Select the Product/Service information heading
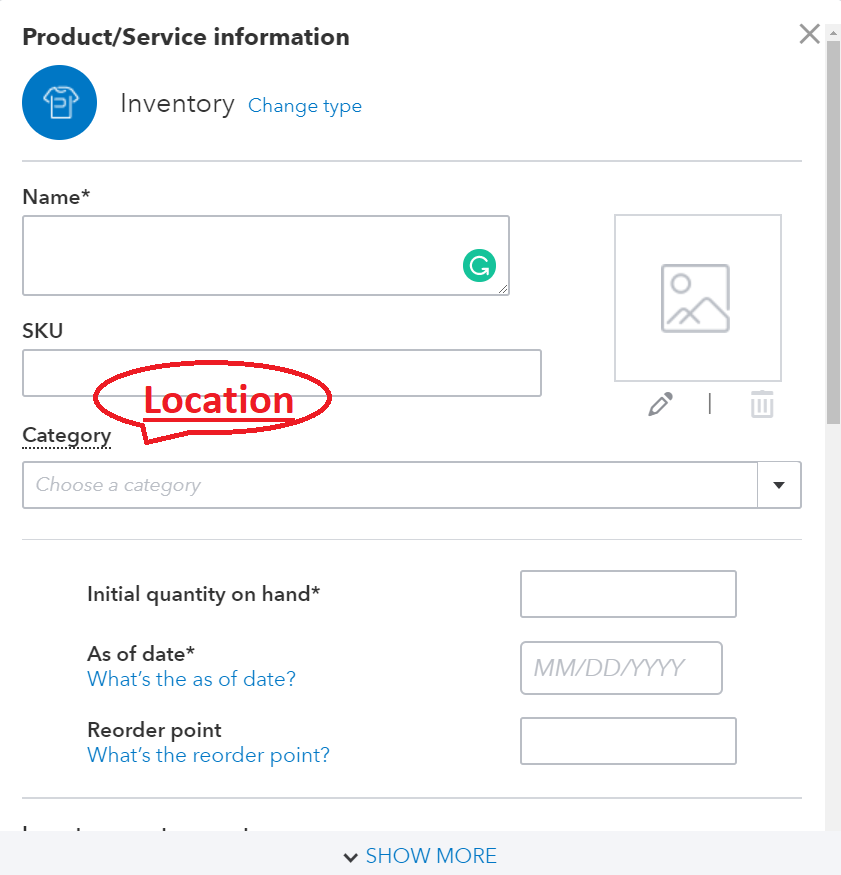841x875 pixels. coord(186,36)
